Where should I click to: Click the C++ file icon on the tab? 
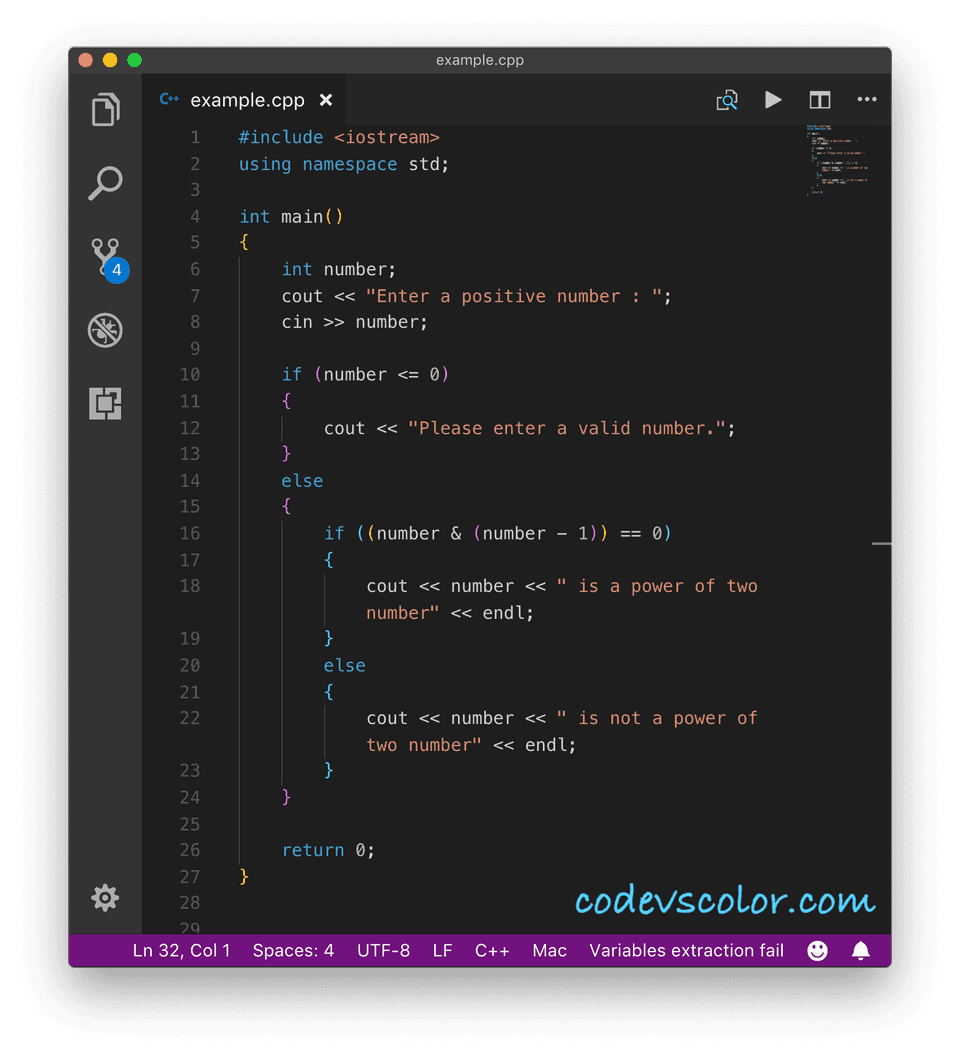169,100
